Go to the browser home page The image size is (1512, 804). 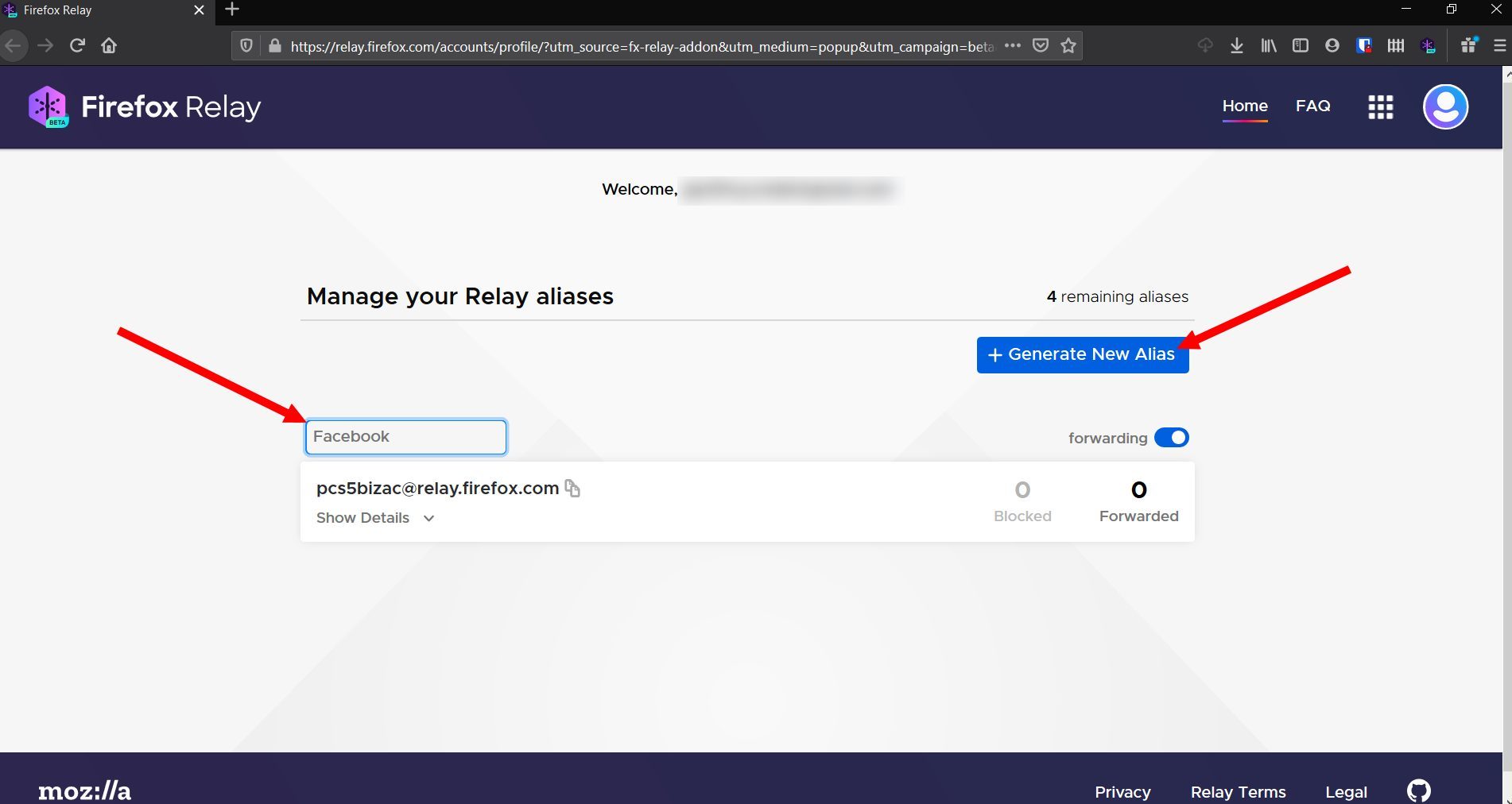(x=109, y=45)
